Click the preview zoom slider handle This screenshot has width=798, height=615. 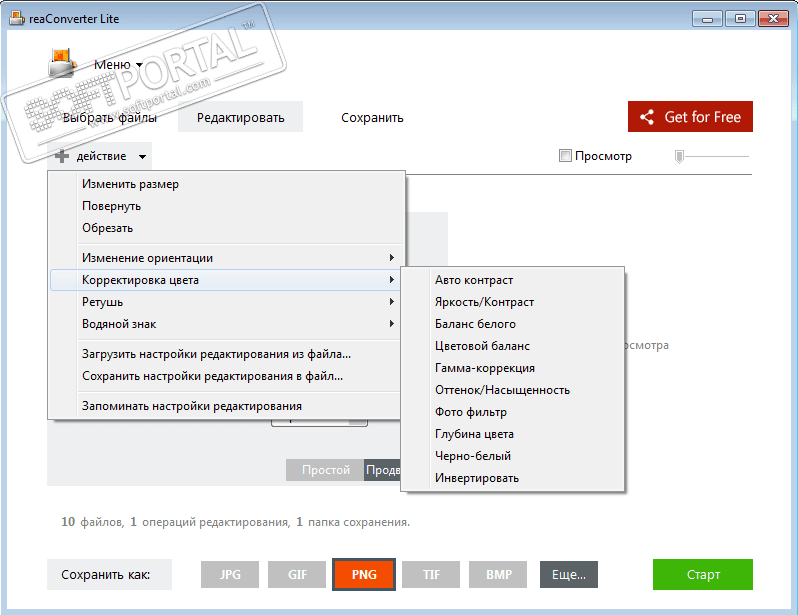(x=679, y=157)
